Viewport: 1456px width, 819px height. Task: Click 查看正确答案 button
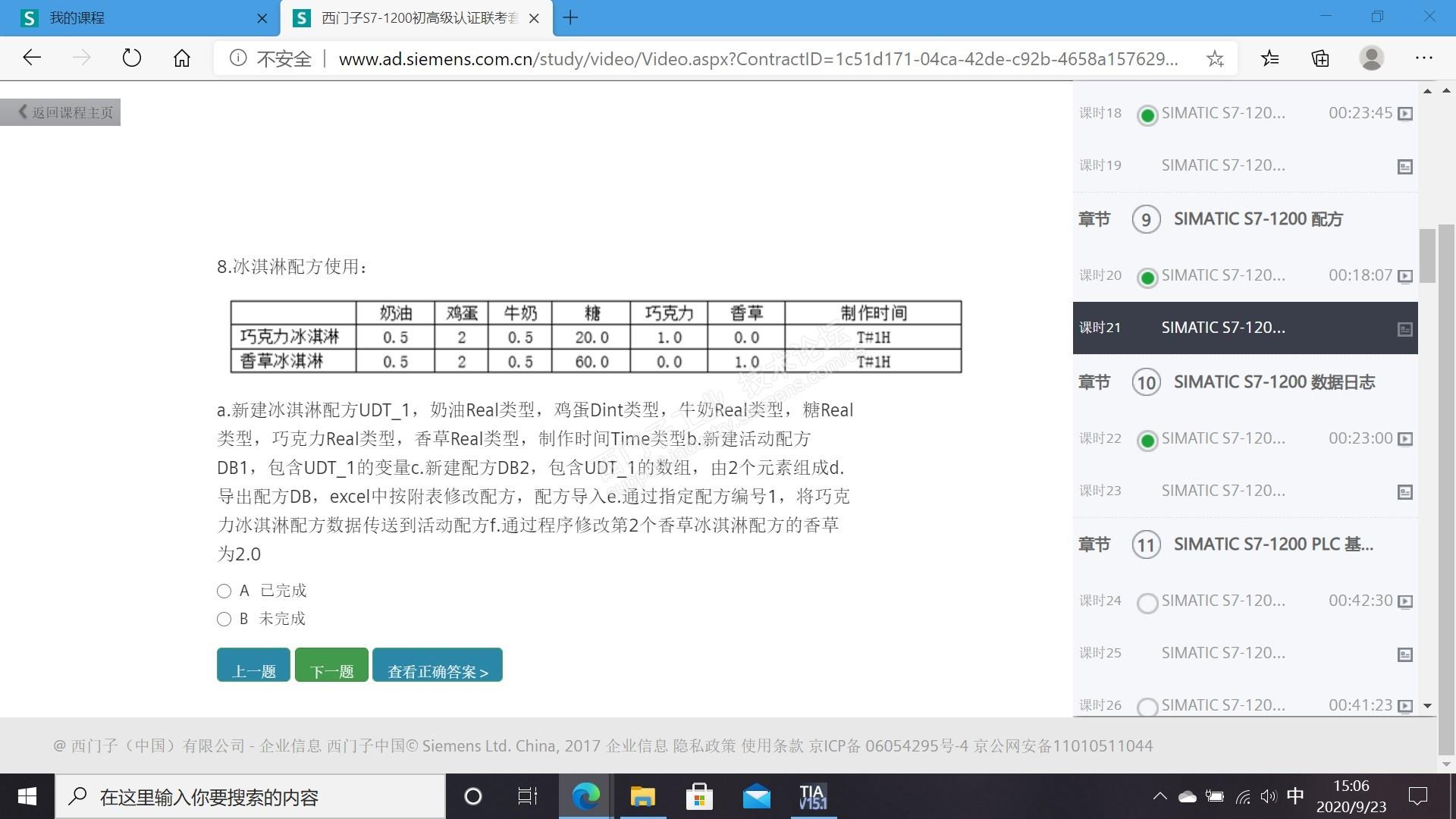point(438,665)
